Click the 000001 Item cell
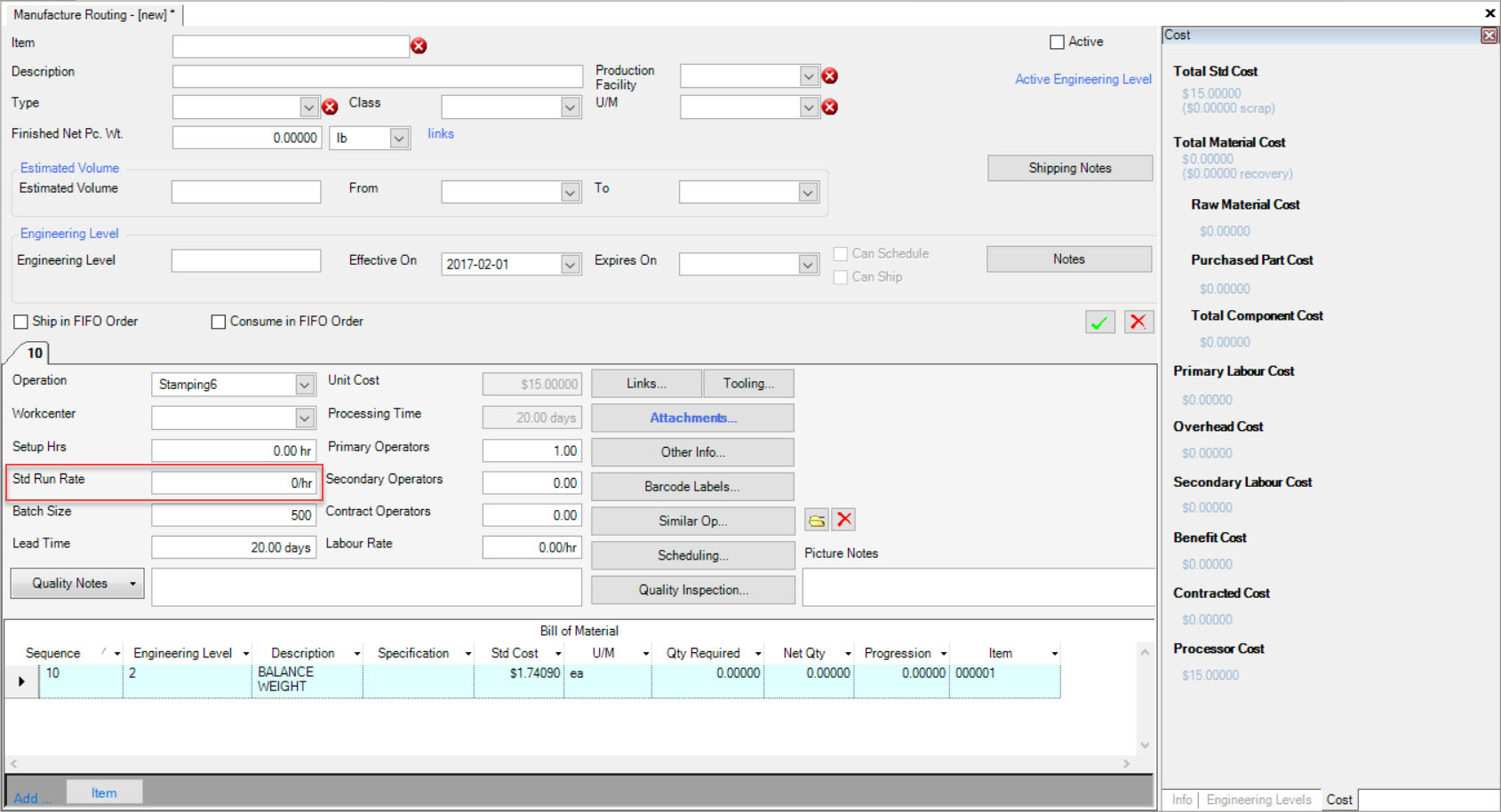The height and width of the screenshot is (812, 1501). click(x=1004, y=681)
